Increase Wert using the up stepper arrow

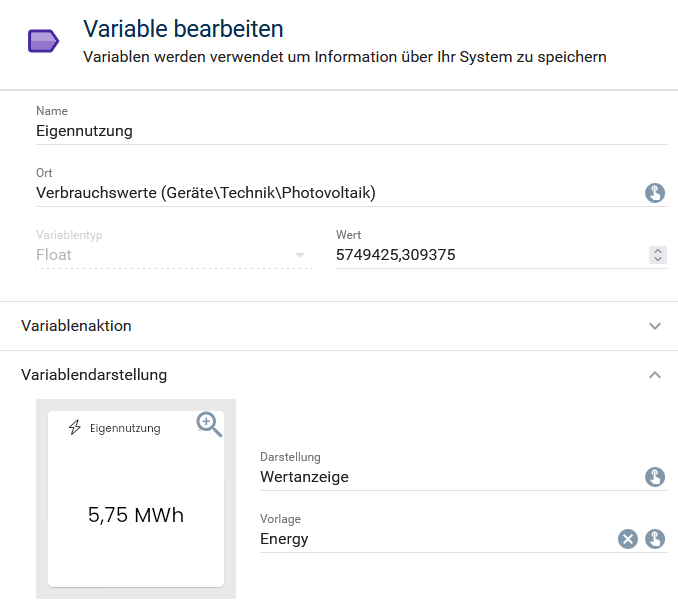click(x=657, y=250)
